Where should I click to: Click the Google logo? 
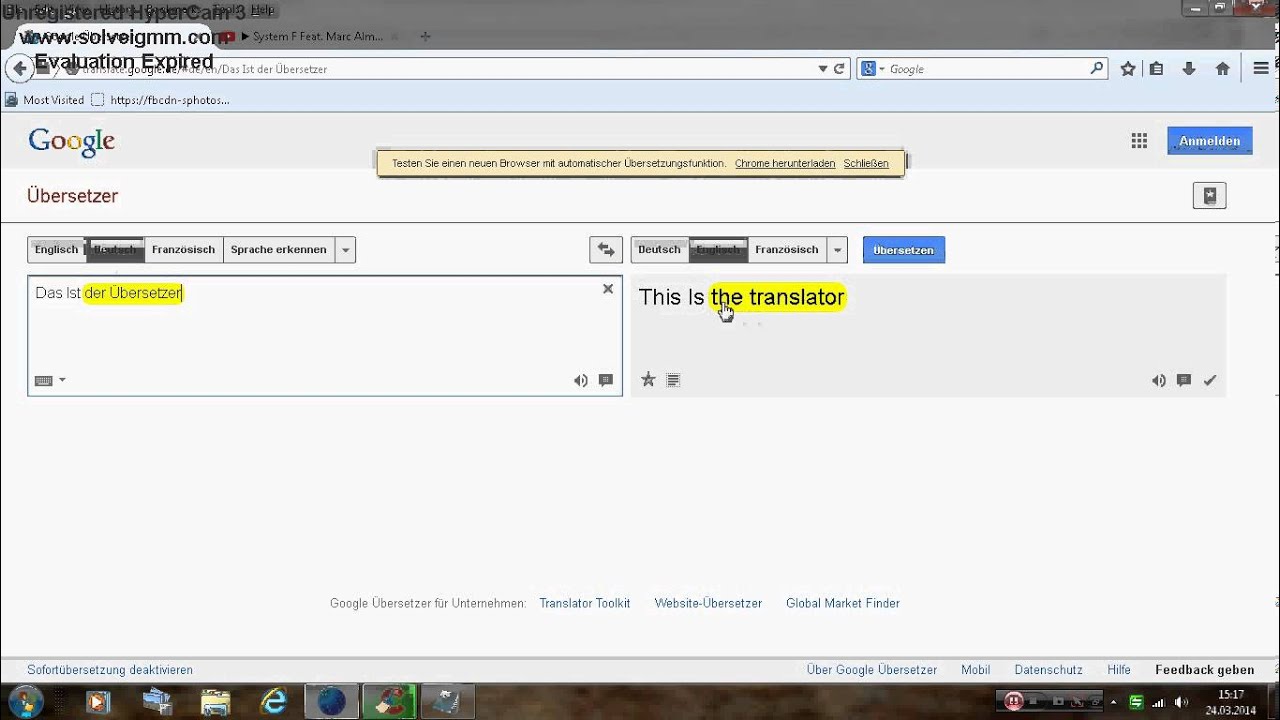coord(72,142)
